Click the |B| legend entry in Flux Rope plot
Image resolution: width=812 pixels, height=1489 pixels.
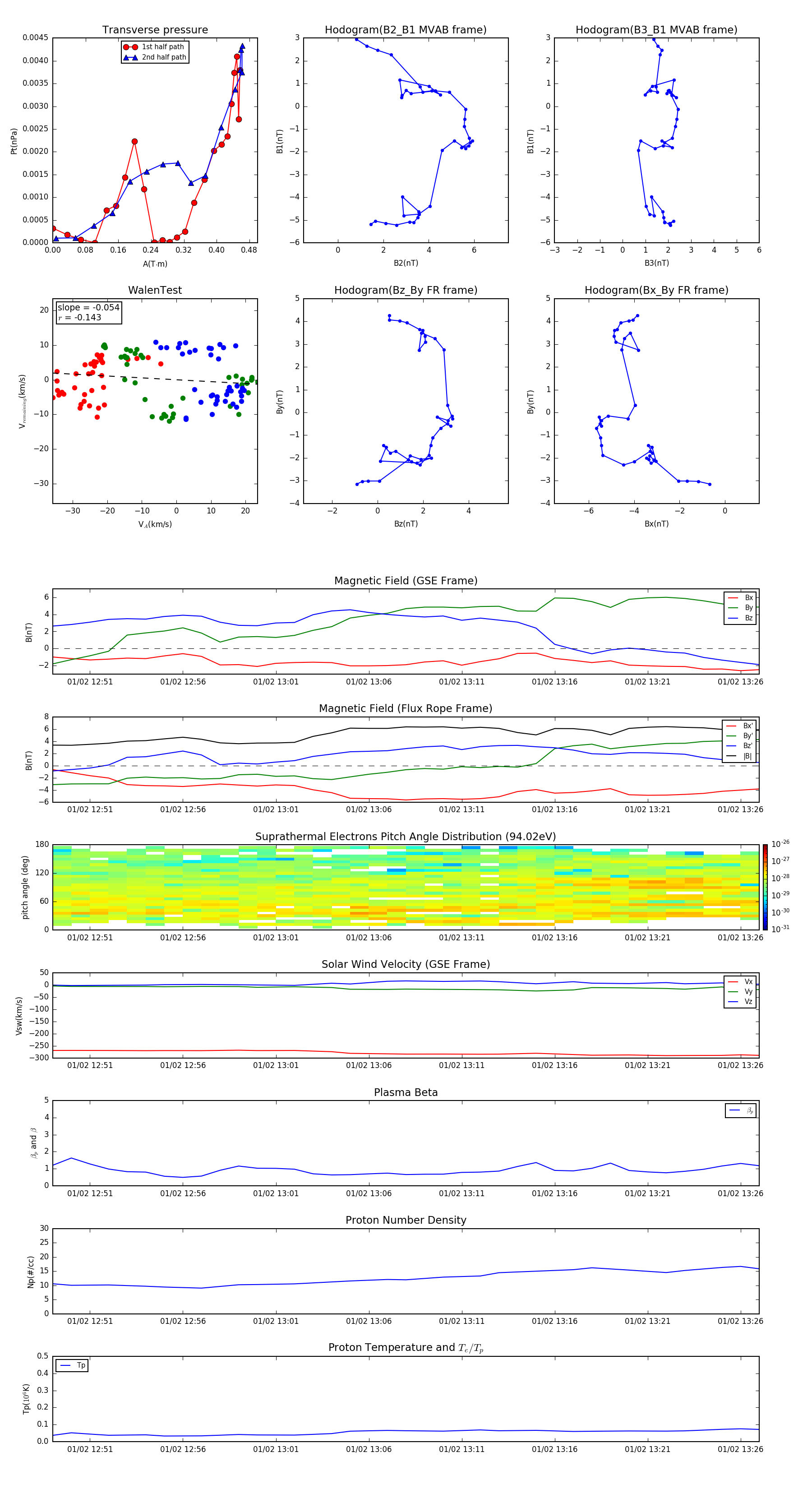(740, 756)
